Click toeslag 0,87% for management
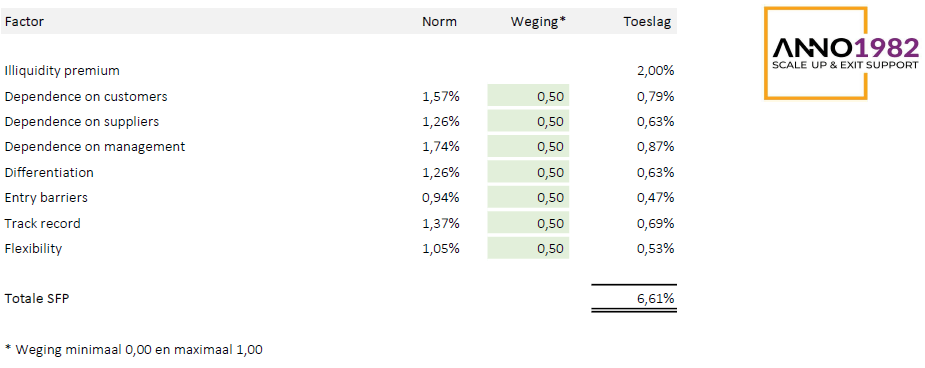 655,147
